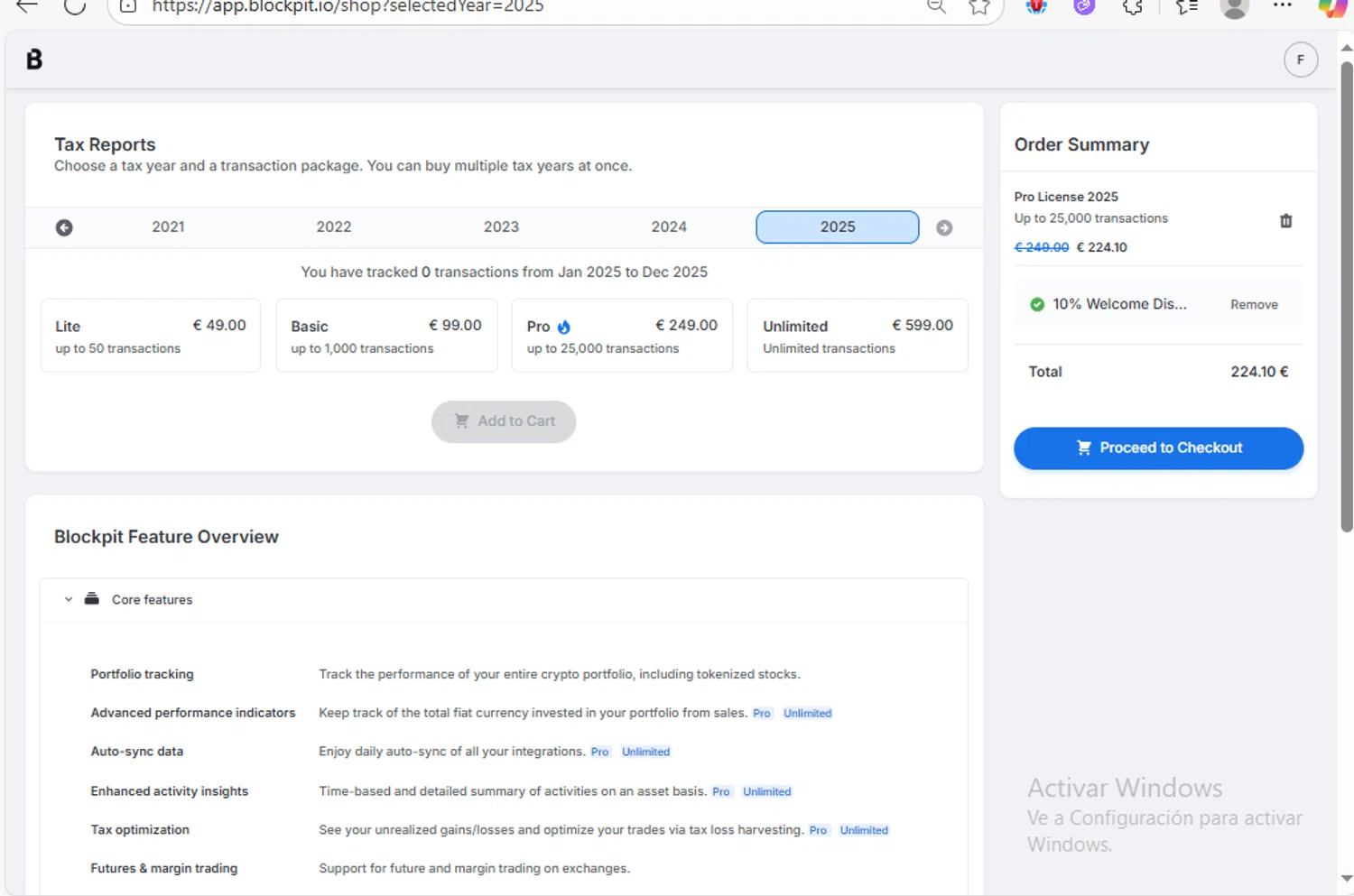Remove the 10% Welcome discount
Screen dimensions: 1354x896
[x=1254, y=305]
